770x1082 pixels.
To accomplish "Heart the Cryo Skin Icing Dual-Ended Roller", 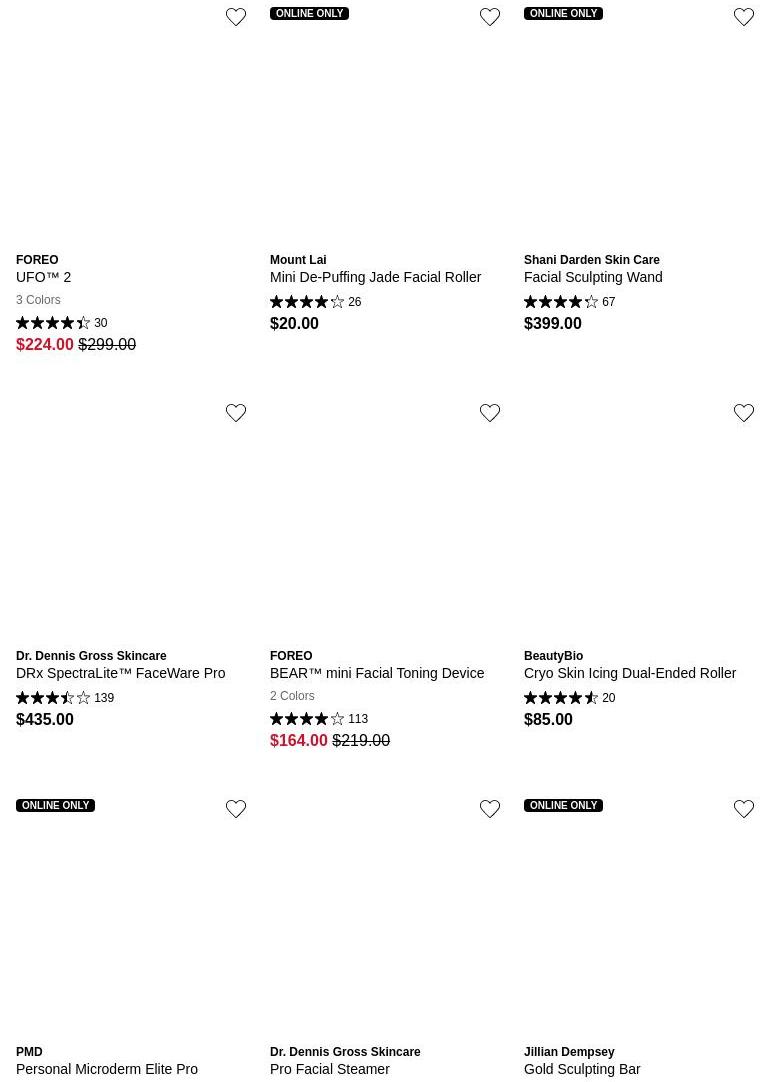I will pyautogui.click(x=744, y=413).
